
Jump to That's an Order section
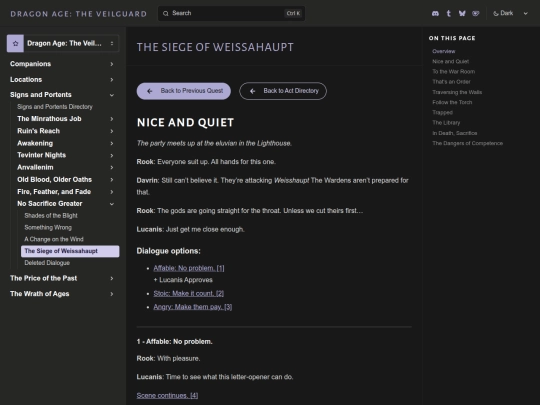click(451, 82)
